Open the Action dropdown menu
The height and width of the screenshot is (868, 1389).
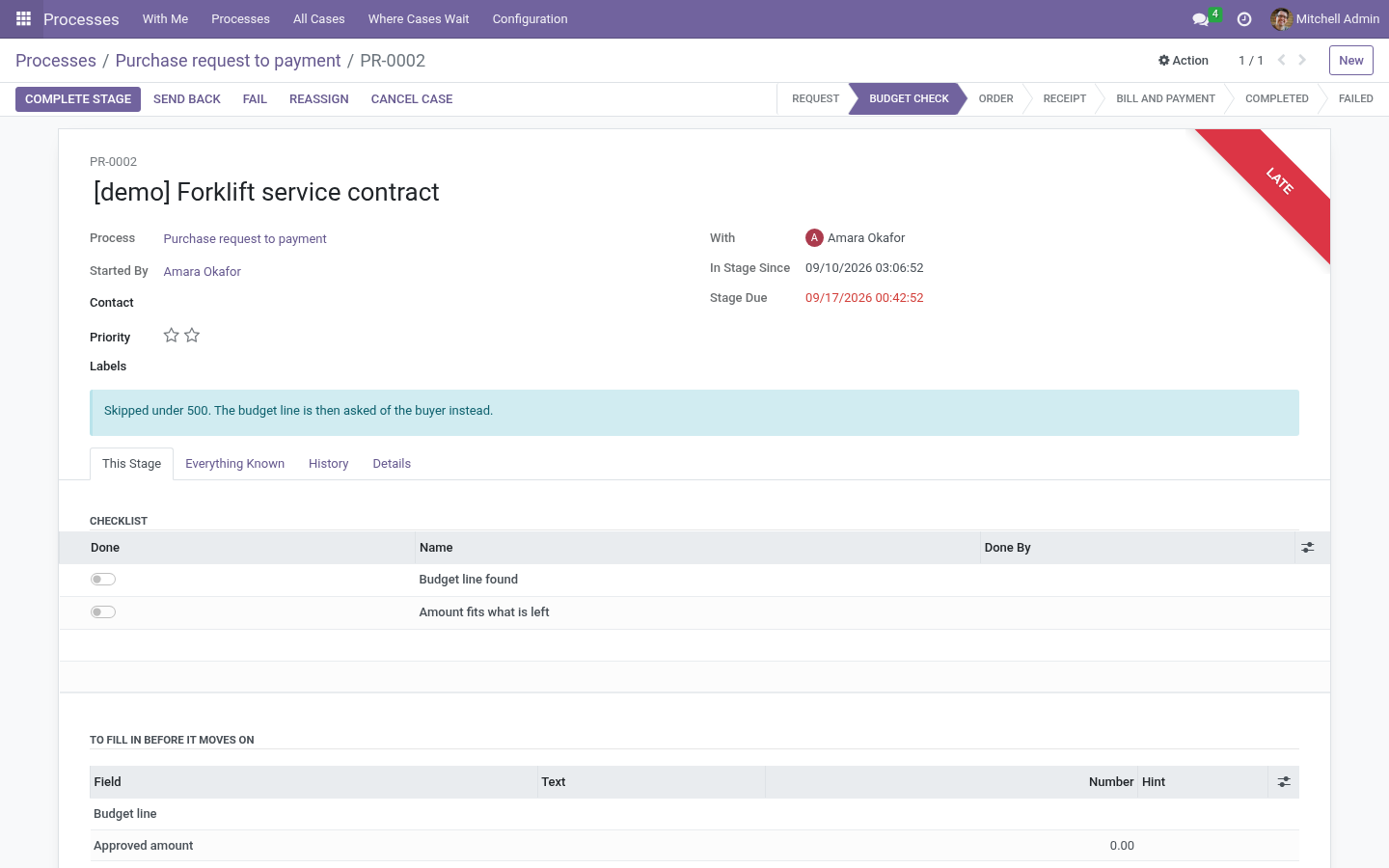1184,60
